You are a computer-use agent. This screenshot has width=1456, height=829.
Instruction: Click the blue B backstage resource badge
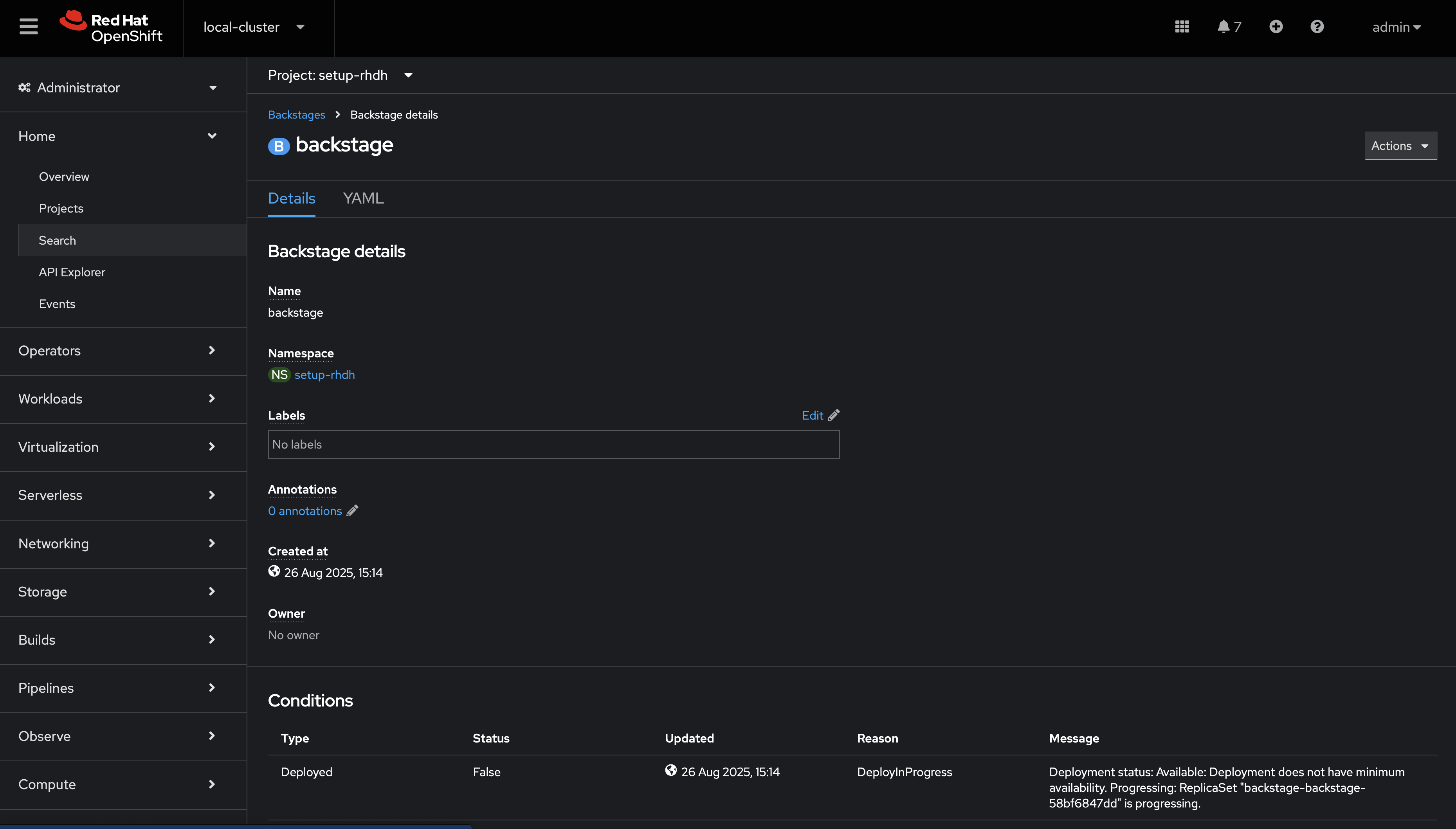(279, 146)
